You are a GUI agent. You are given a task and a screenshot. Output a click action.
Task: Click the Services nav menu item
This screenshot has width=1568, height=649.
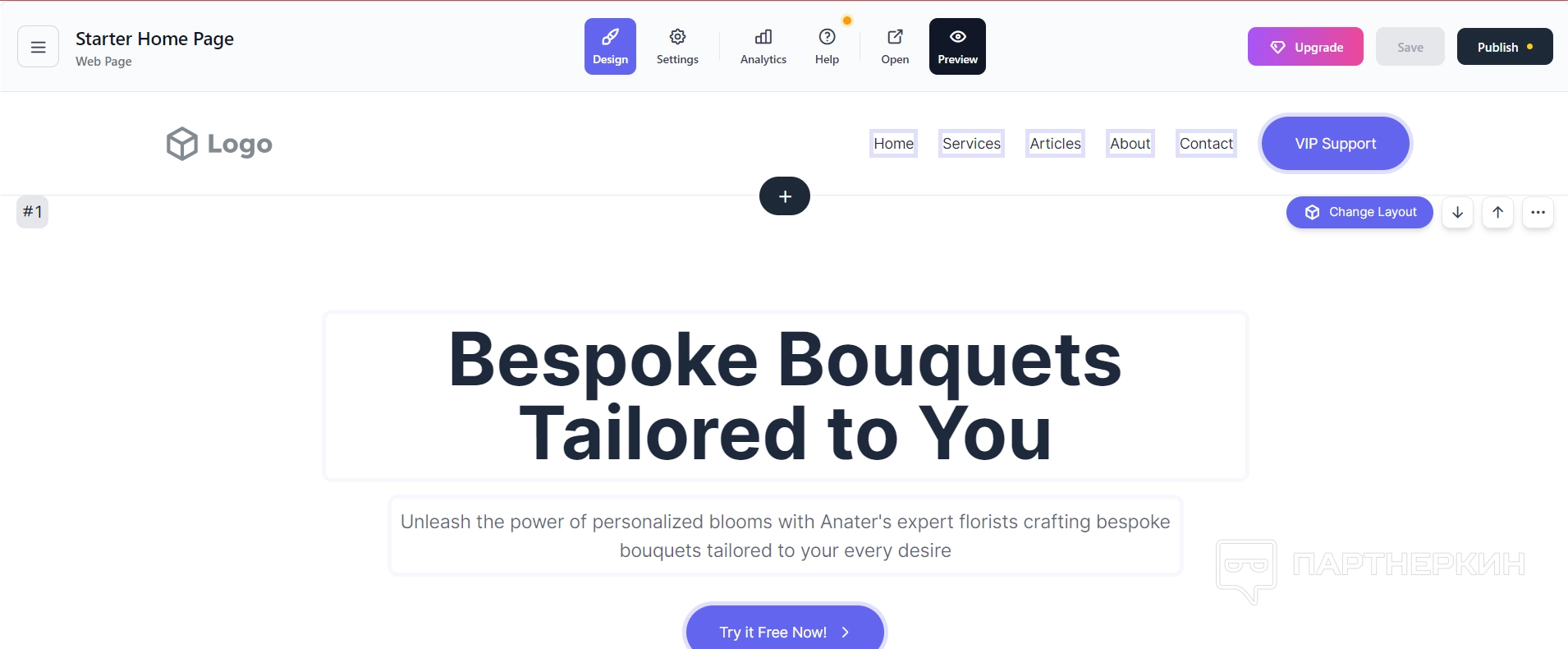click(x=971, y=144)
